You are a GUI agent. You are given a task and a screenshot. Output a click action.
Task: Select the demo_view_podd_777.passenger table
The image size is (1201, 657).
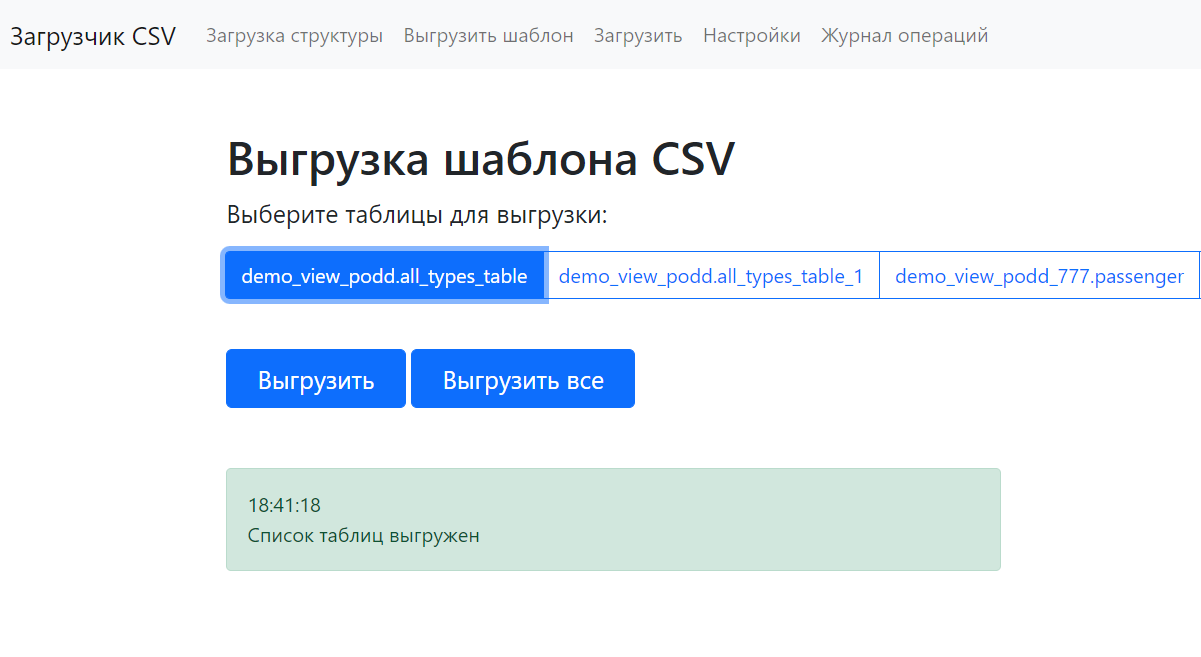coord(1040,275)
